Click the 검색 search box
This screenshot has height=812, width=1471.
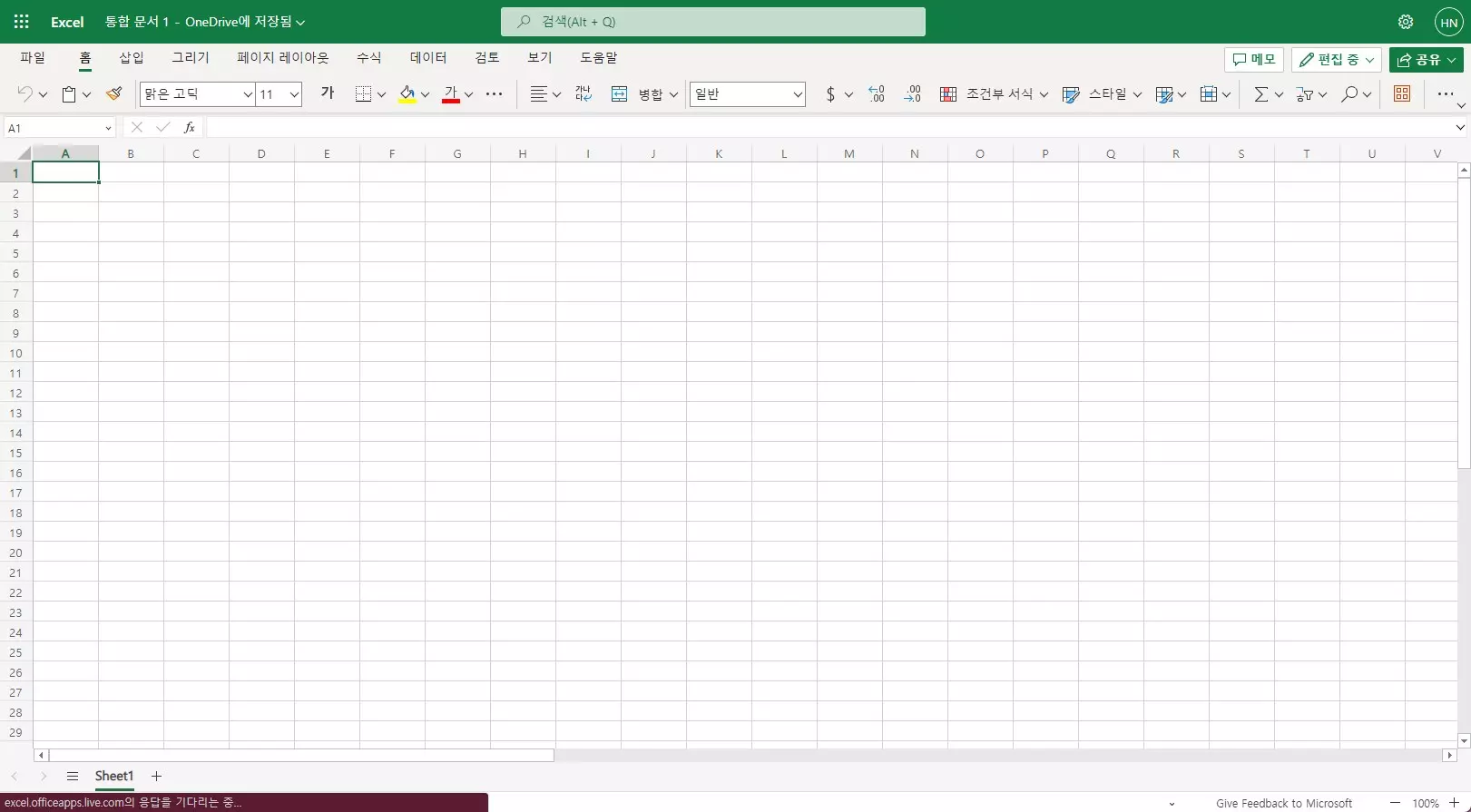713,22
